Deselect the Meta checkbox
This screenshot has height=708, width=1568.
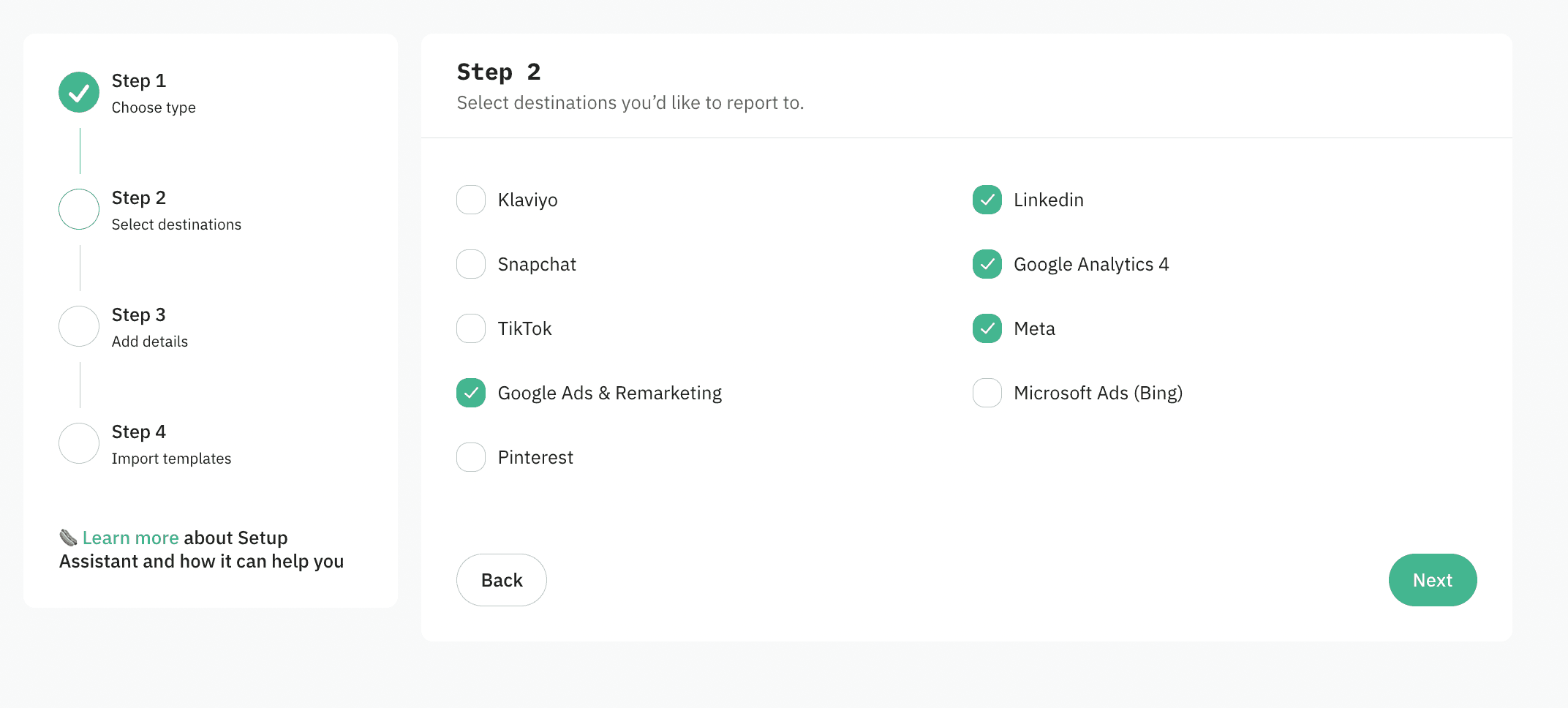tap(987, 328)
